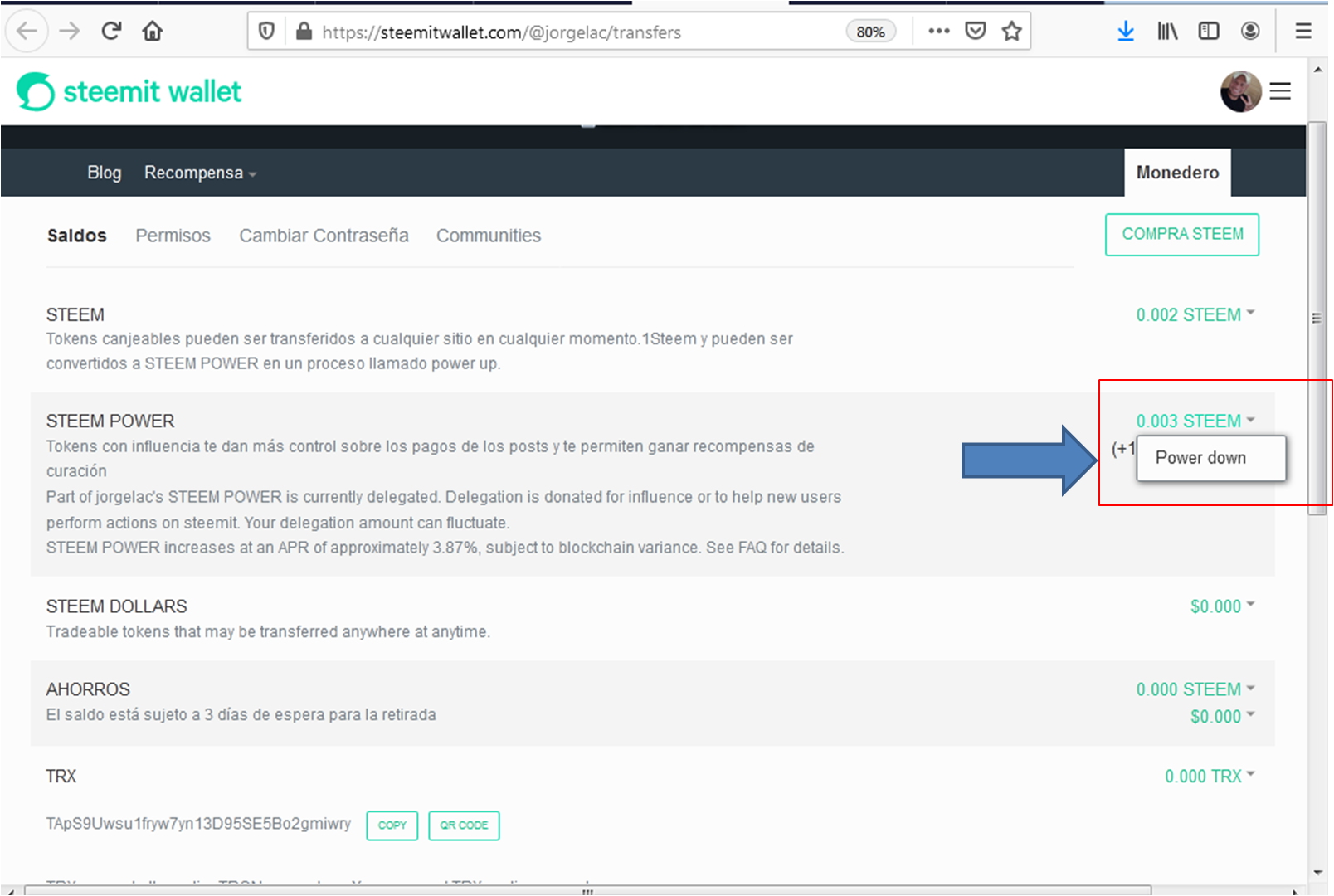The image size is (1334, 896).
Task: Open the page actions three-dot menu
Action: tap(939, 32)
